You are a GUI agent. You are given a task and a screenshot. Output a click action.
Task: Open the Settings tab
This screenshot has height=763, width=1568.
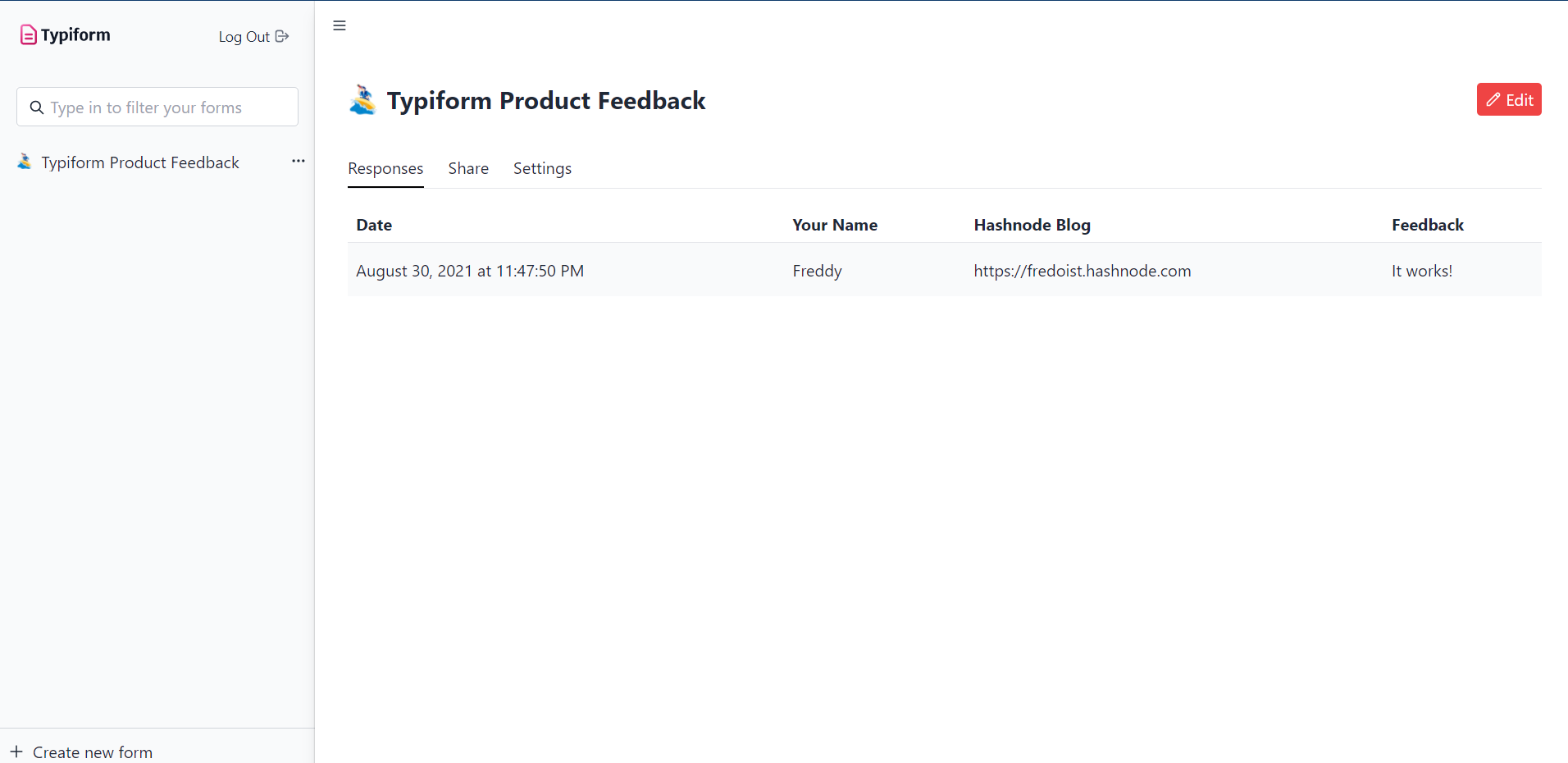point(542,168)
